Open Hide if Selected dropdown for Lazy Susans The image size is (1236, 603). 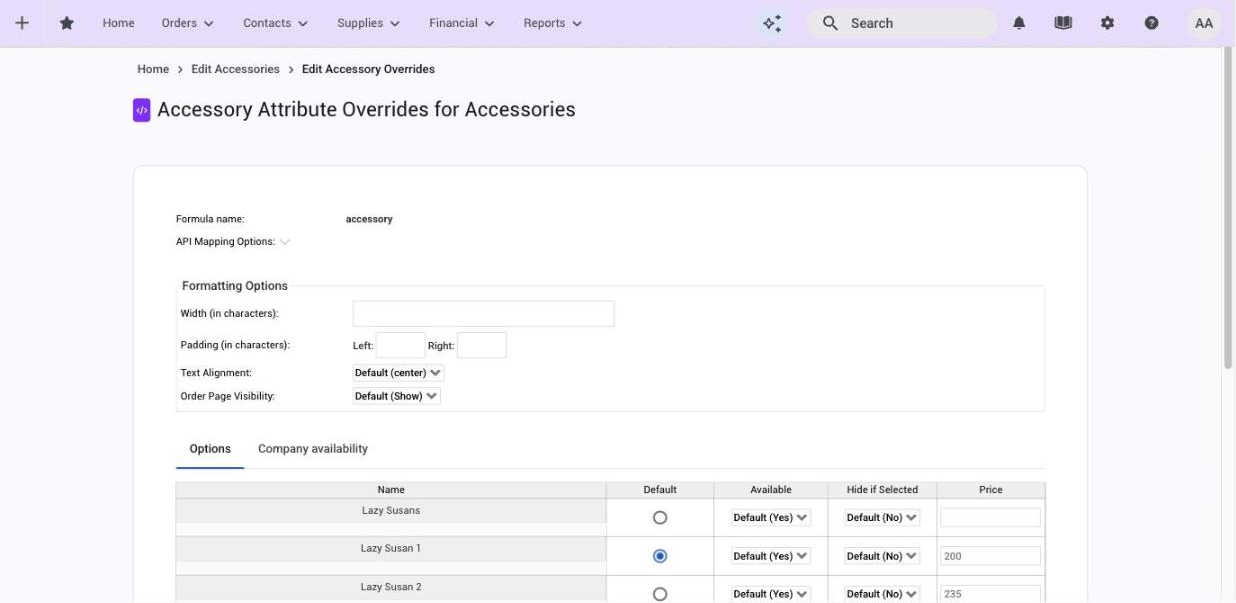coord(882,518)
